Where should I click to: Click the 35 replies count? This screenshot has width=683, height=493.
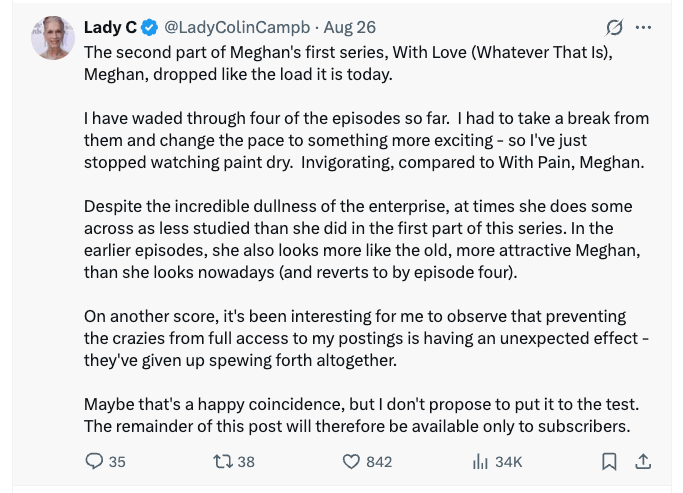coord(117,461)
